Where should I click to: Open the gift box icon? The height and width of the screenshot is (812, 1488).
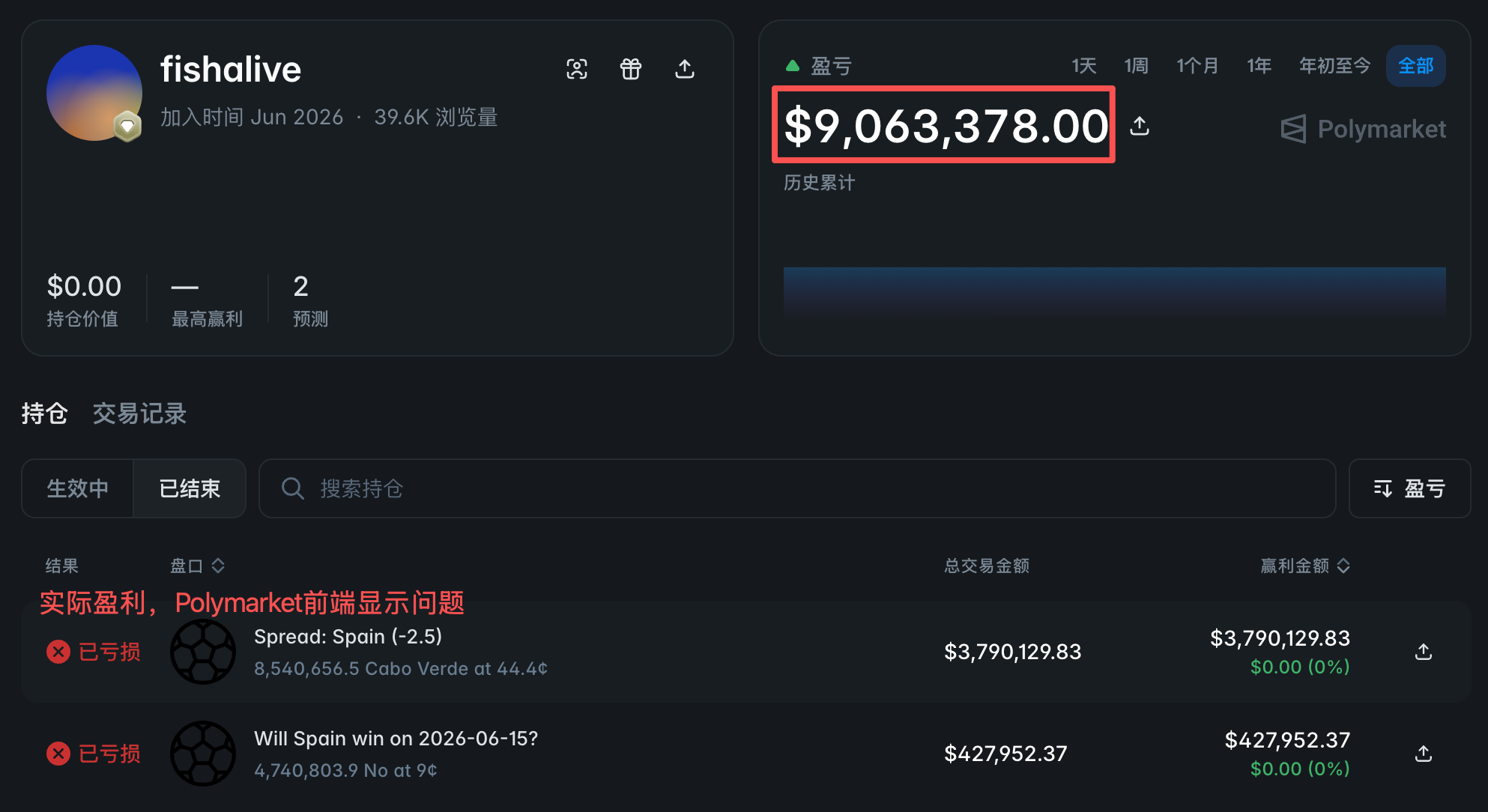pos(631,69)
